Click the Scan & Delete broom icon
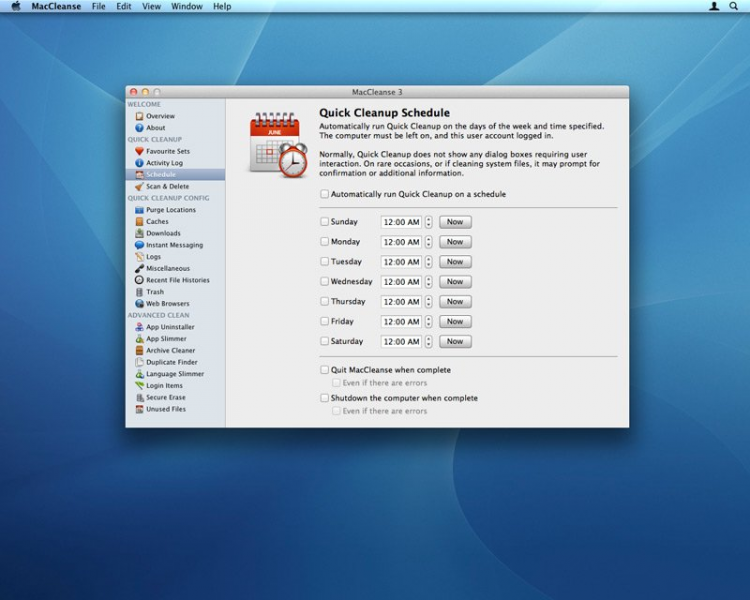 139,186
